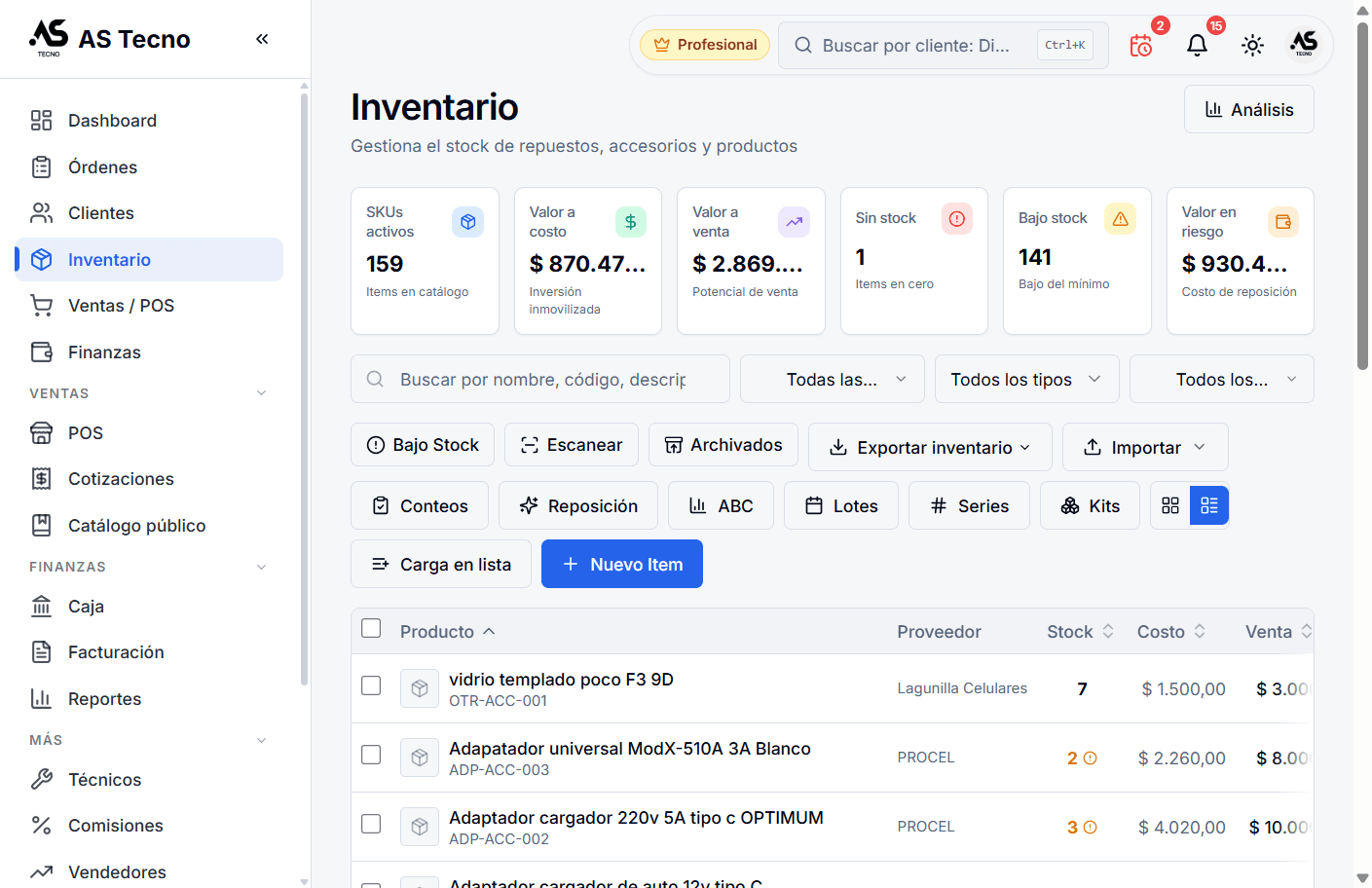
Task: Switch to list view layout
Action: tap(1209, 505)
